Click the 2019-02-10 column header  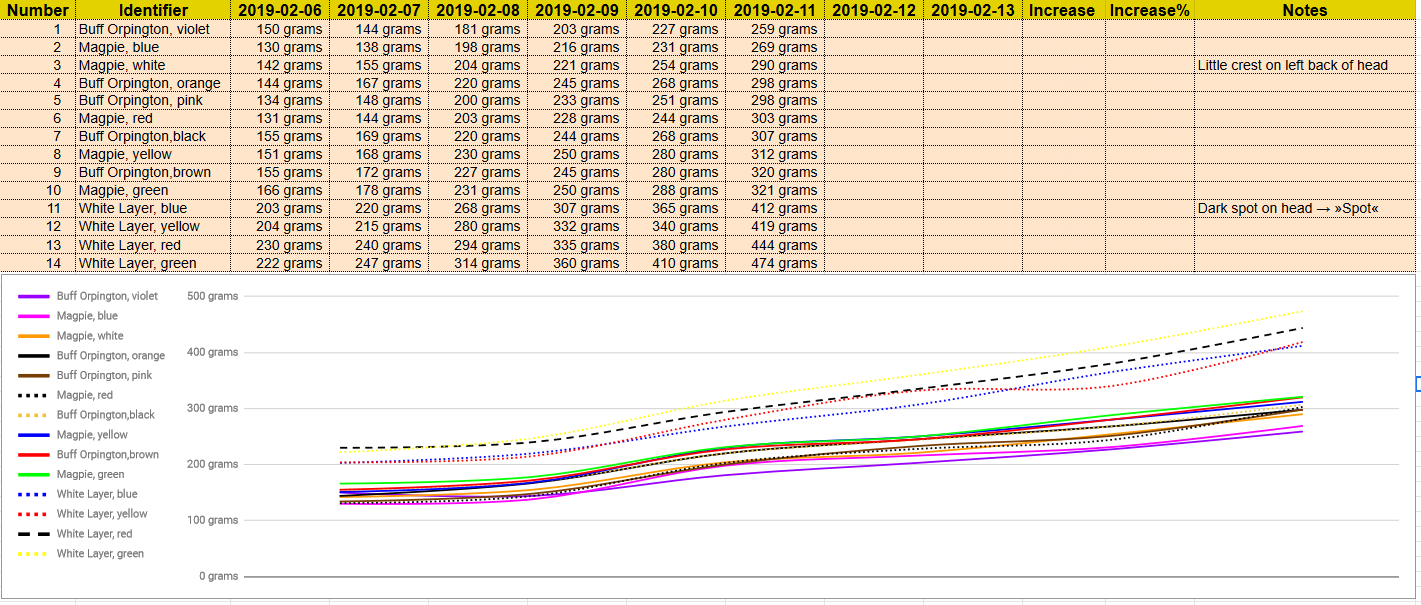pos(675,10)
